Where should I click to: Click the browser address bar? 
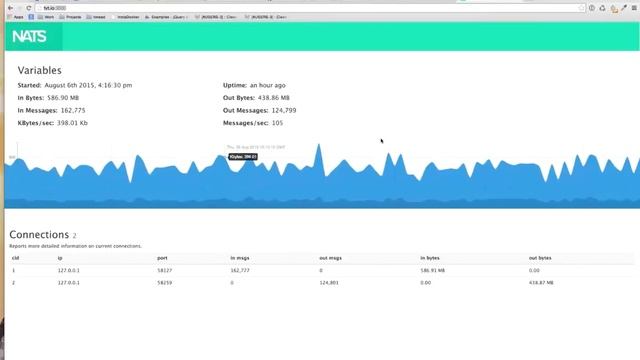310,8
